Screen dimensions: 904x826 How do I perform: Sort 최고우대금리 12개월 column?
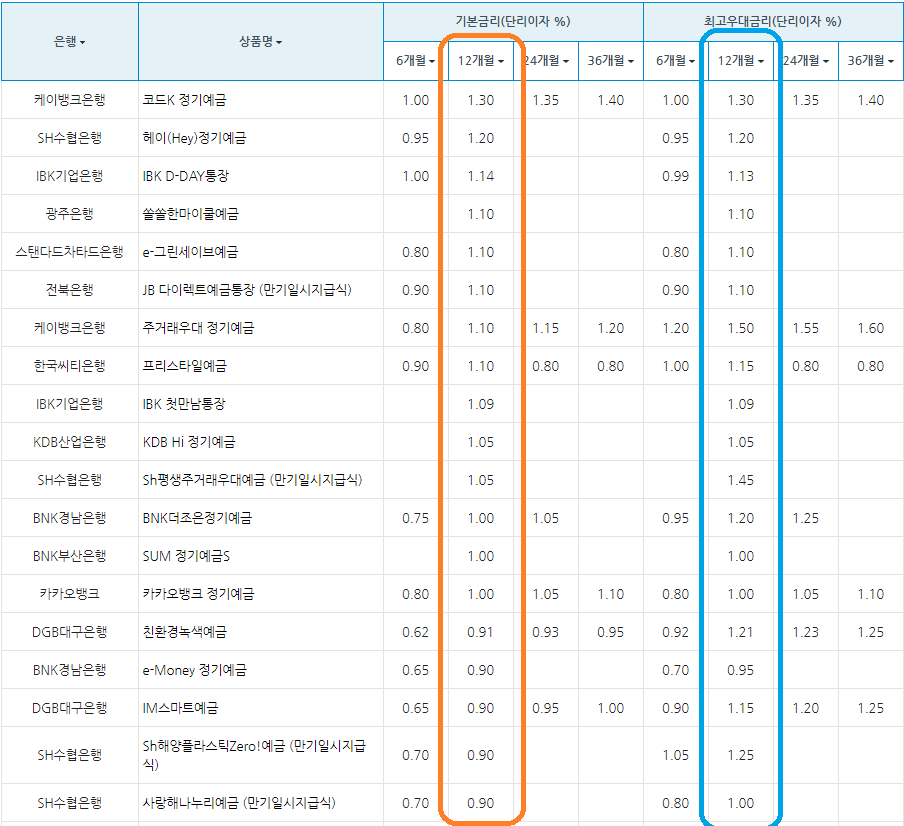click(741, 61)
